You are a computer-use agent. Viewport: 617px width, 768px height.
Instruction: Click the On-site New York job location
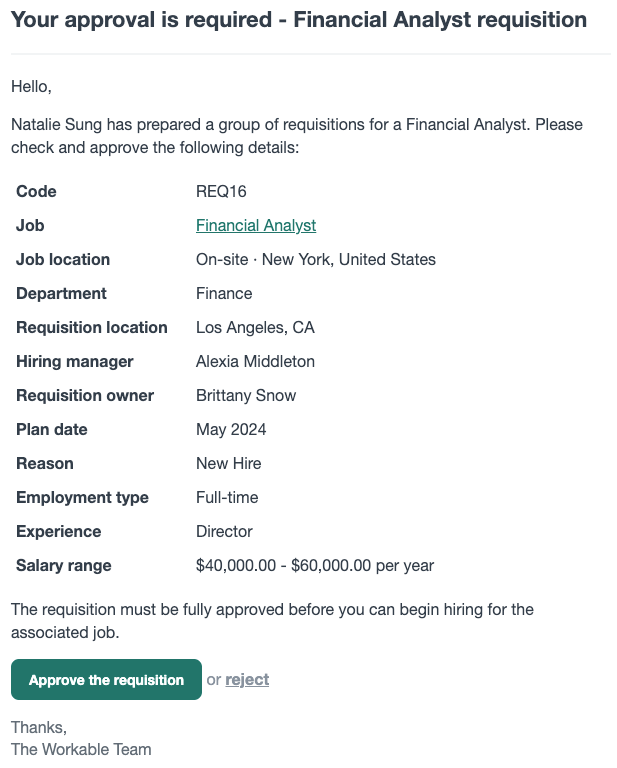coord(315,259)
